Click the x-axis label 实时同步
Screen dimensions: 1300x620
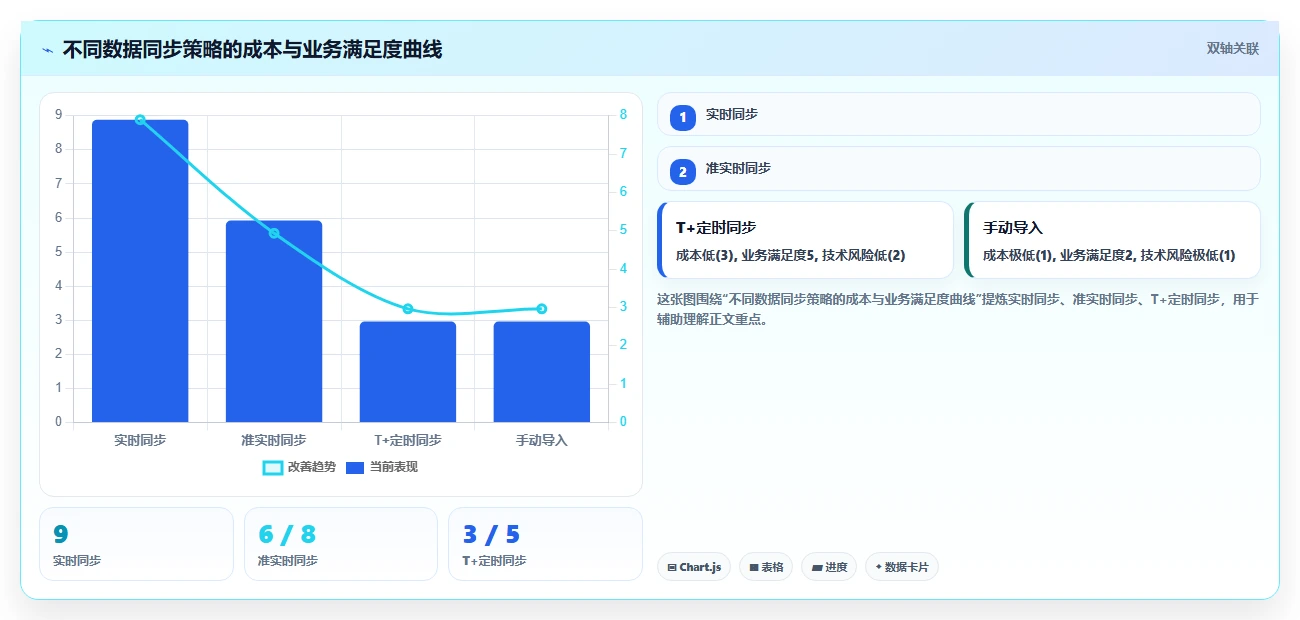pyautogui.click(x=140, y=440)
